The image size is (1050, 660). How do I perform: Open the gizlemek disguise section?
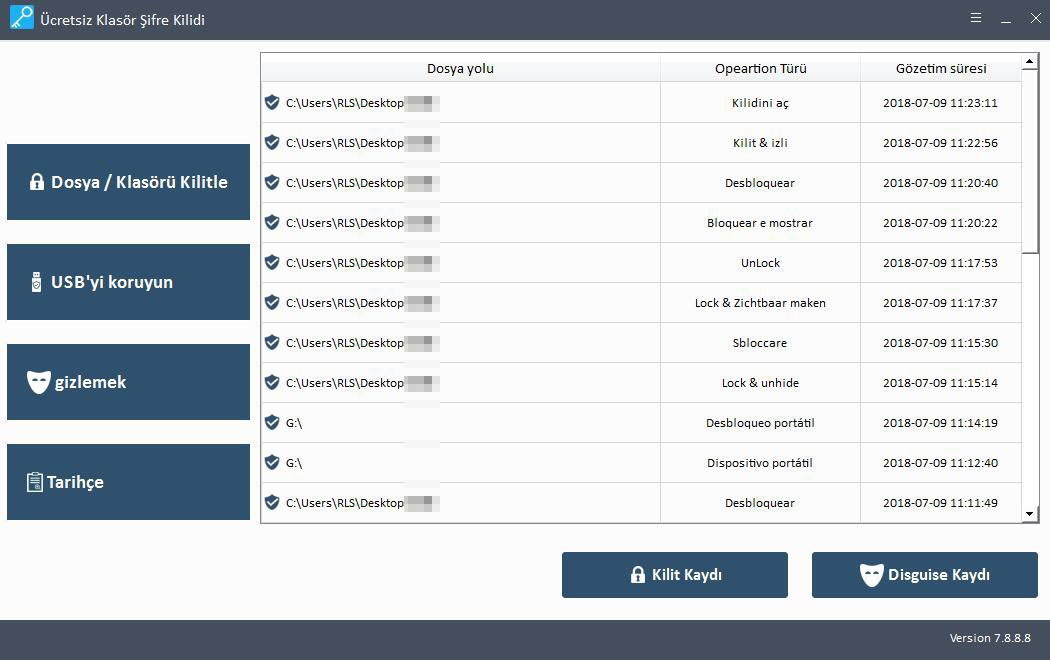point(128,382)
